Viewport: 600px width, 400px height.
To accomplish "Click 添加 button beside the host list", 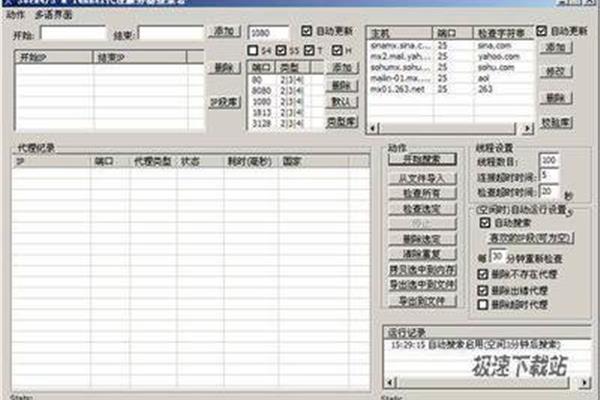I will 556,47.
